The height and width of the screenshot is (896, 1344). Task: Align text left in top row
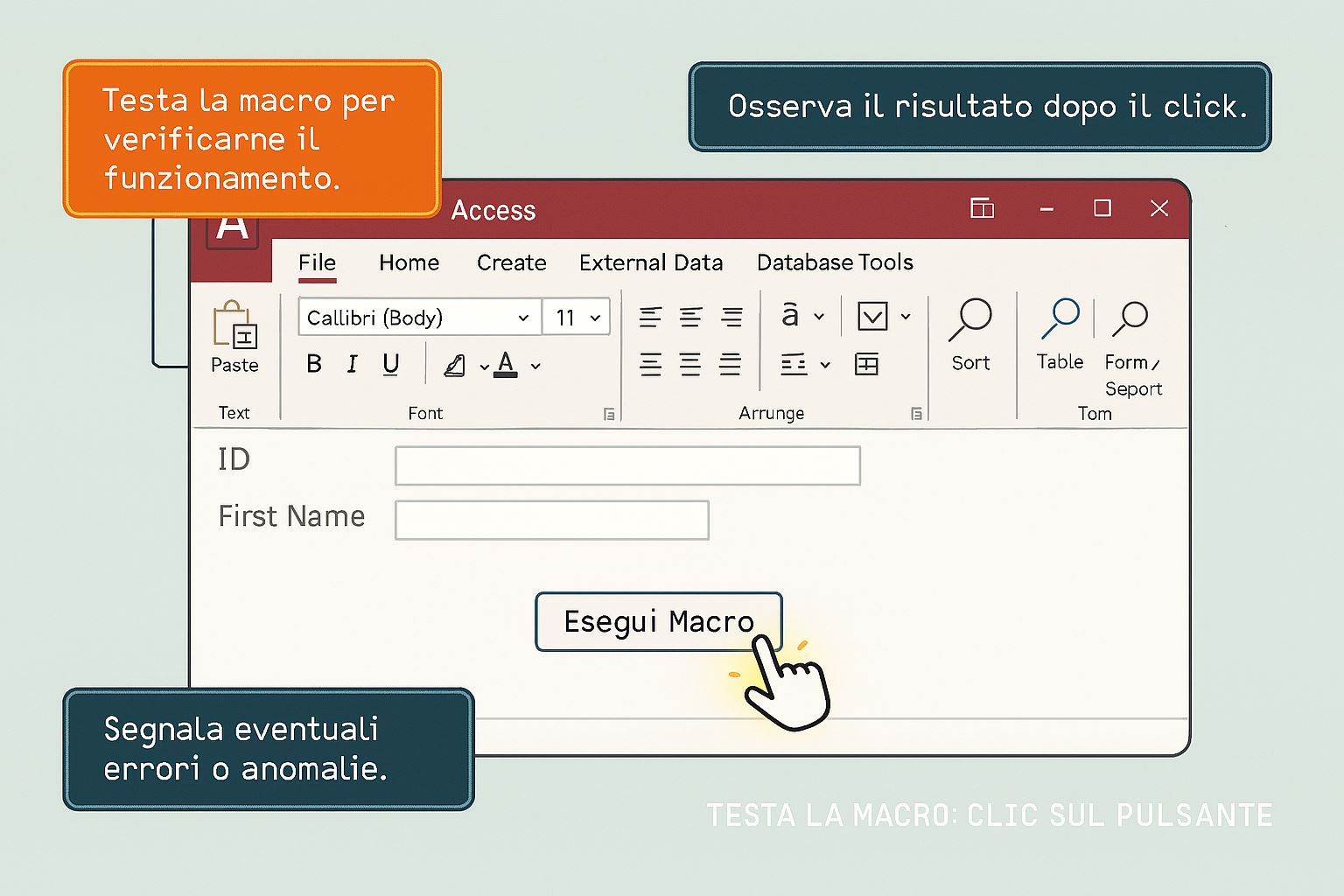point(650,317)
